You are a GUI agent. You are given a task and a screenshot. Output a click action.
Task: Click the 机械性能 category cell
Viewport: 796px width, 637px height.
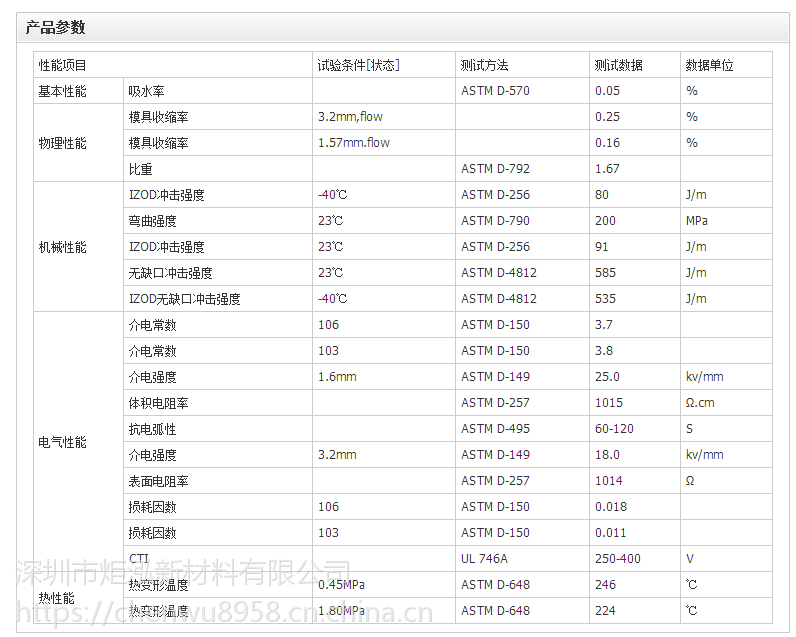63,247
